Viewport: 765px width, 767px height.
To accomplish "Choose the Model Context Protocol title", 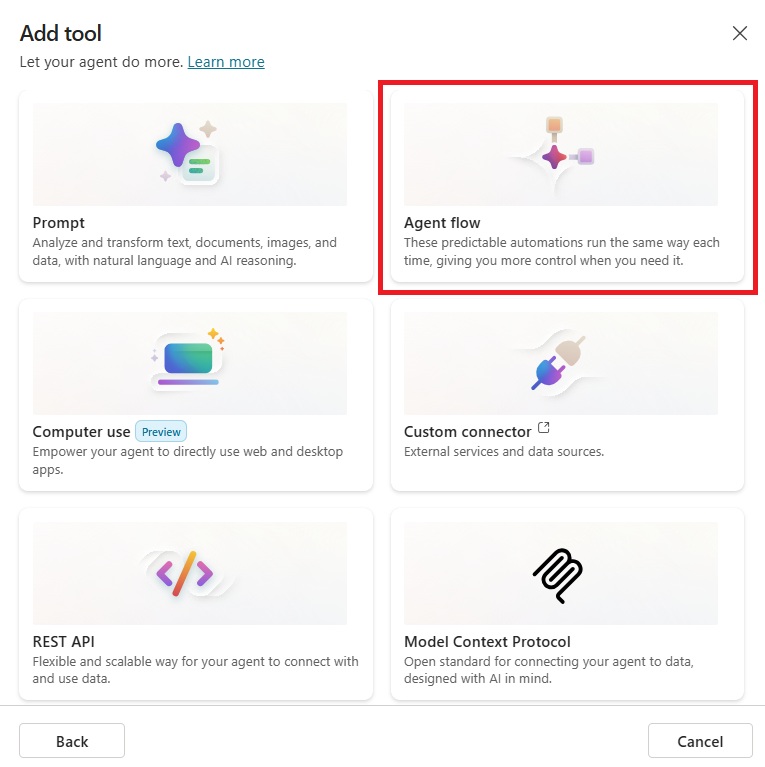I will [487, 642].
